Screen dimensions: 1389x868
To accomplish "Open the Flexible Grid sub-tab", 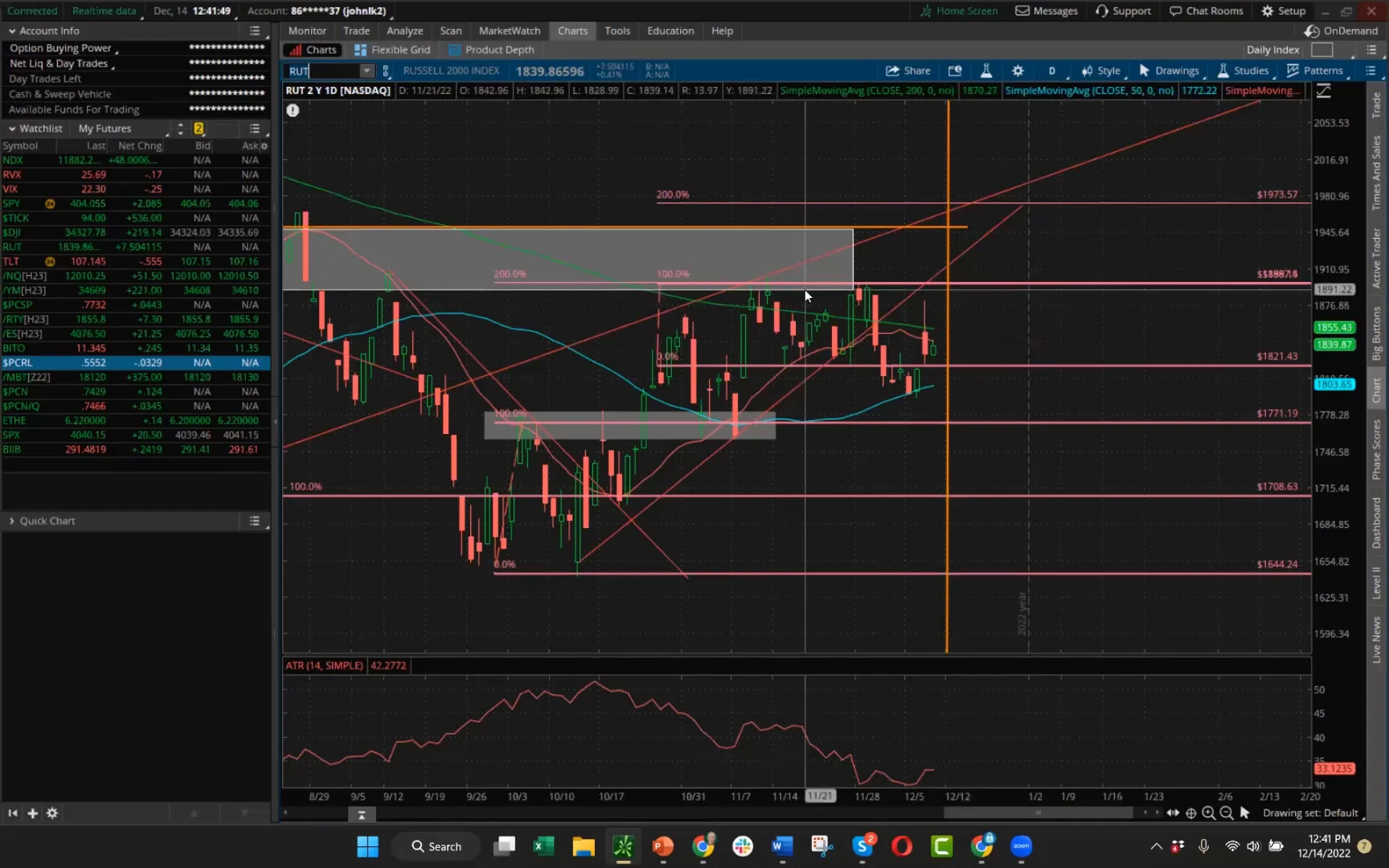I will pyautogui.click(x=393, y=50).
